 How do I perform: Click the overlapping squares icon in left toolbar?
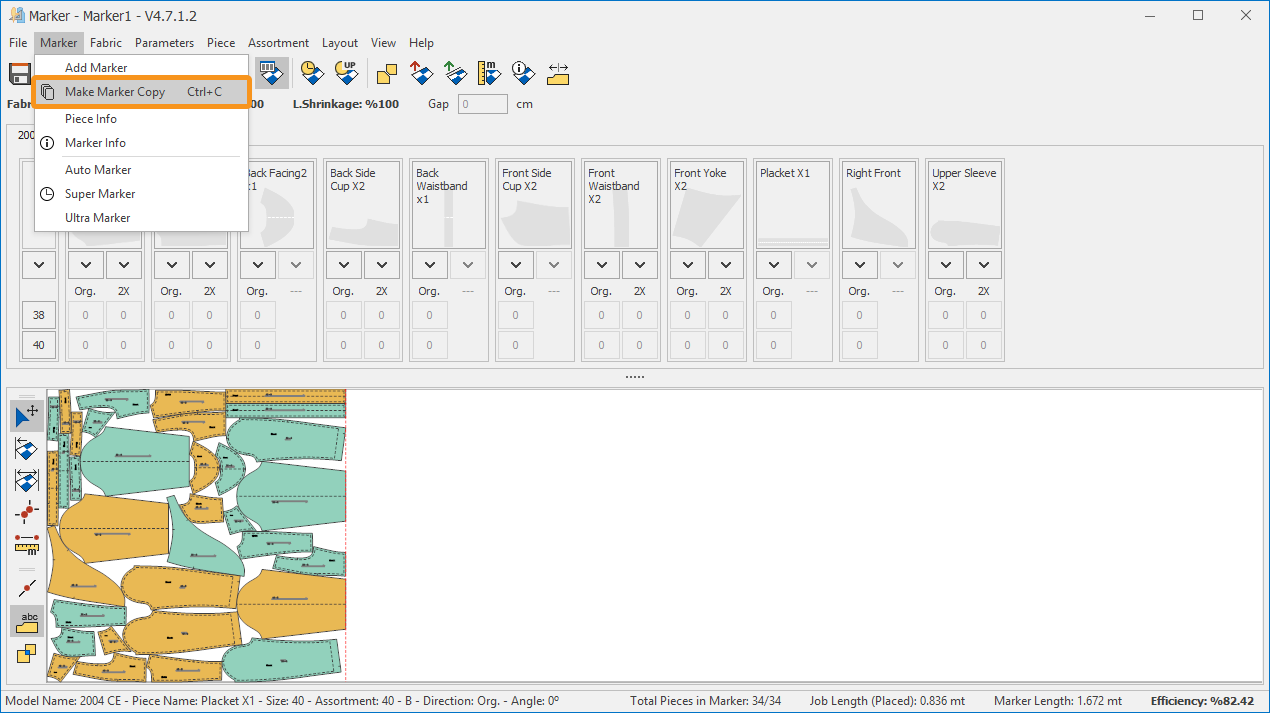tap(27, 653)
